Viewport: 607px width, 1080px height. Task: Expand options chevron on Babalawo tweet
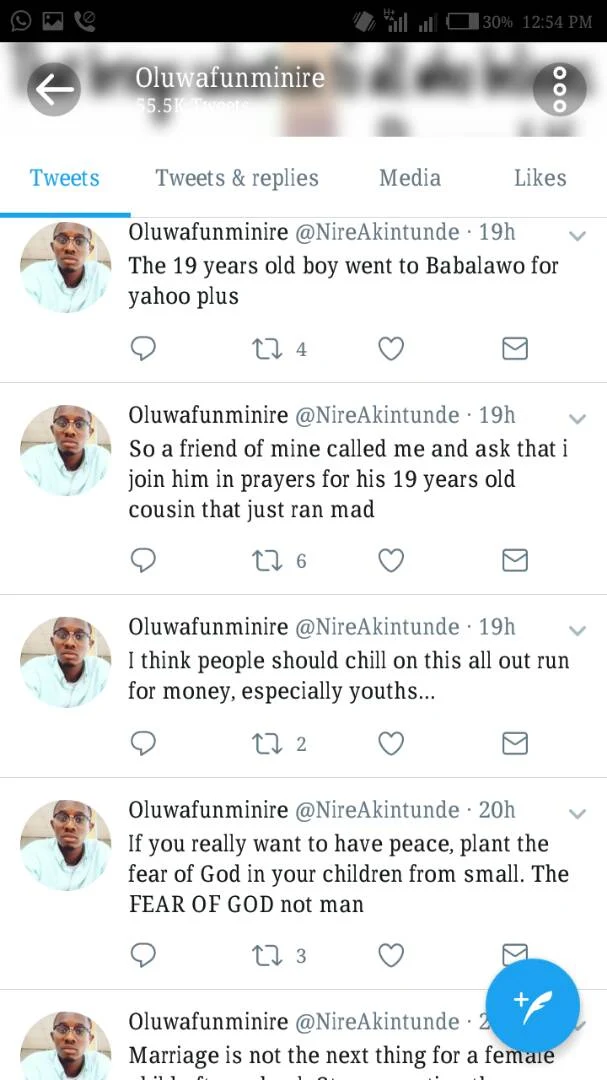[x=577, y=235]
